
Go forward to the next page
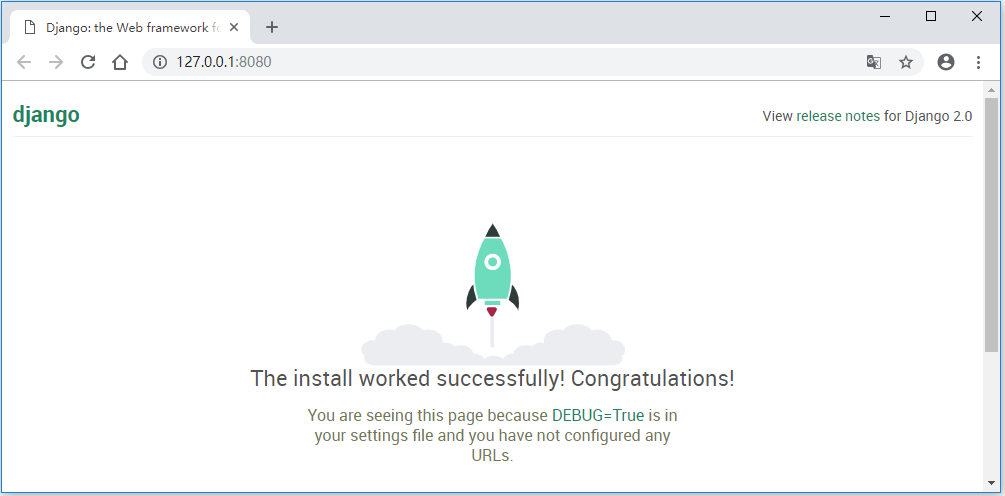click(56, 62)
